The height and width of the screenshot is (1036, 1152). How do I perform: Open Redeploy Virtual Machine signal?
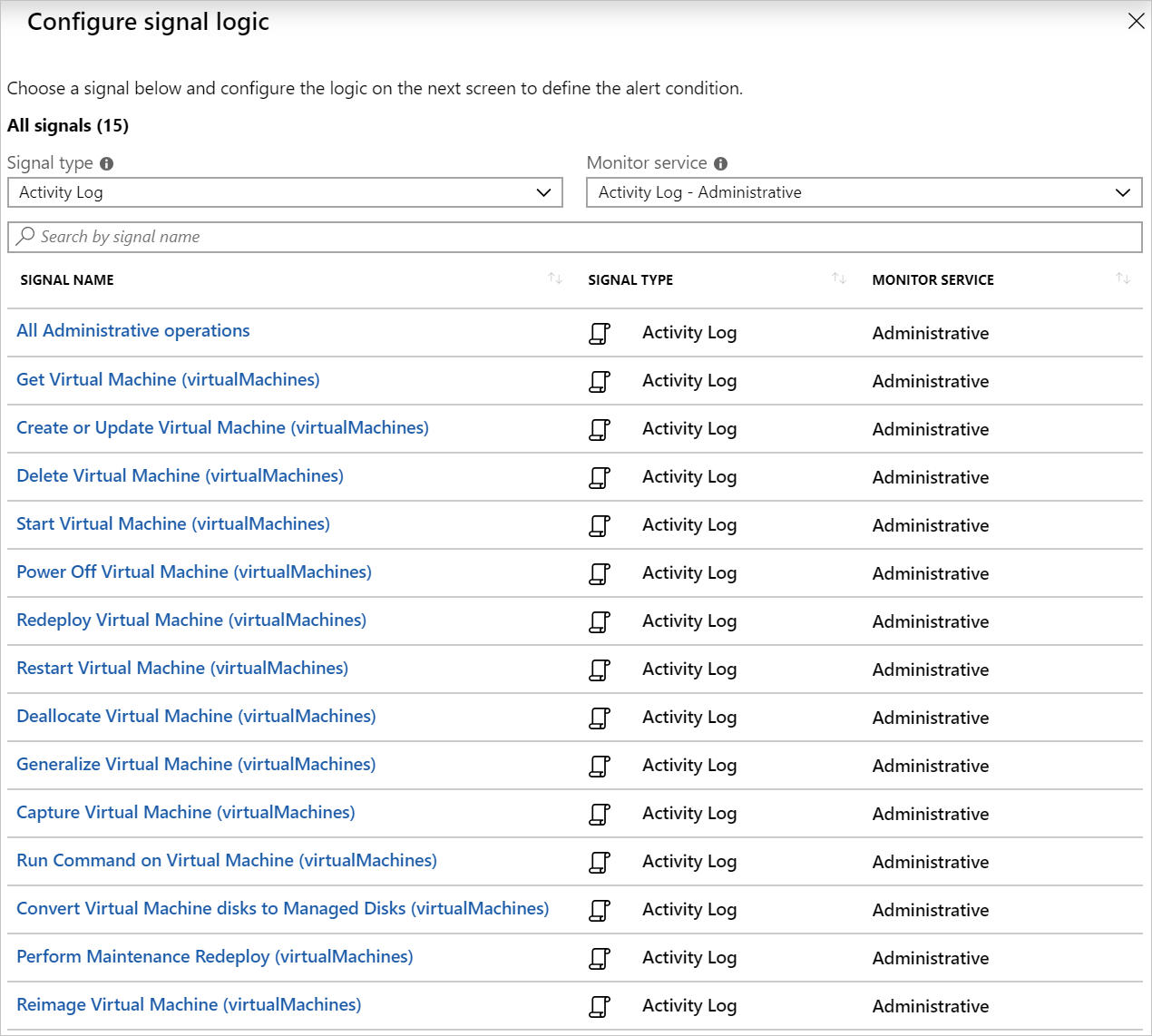click(x=191, y=621)
